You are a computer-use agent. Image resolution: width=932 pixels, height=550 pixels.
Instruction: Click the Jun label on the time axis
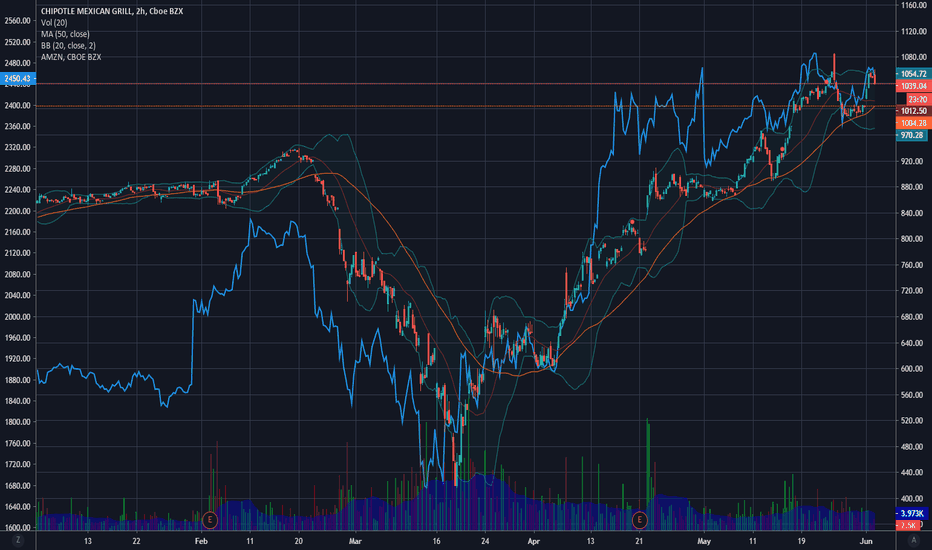(867, 541)
